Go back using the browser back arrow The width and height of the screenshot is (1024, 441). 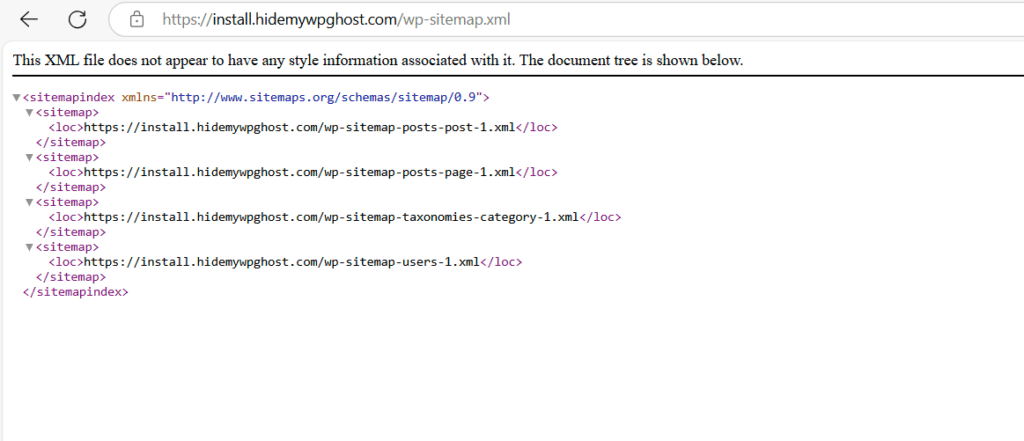coord(29,20)
